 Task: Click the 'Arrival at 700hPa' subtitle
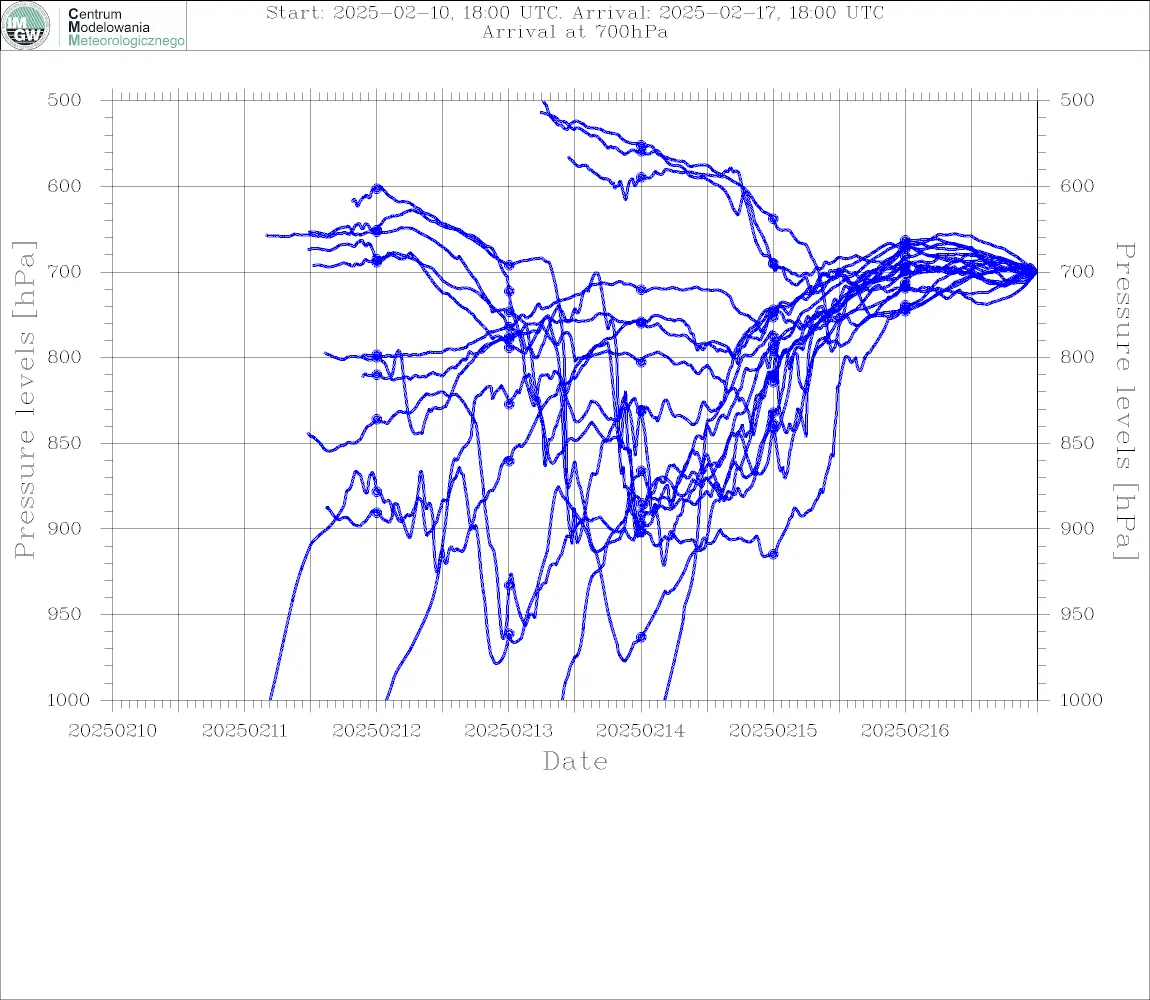tap(574, 32)
